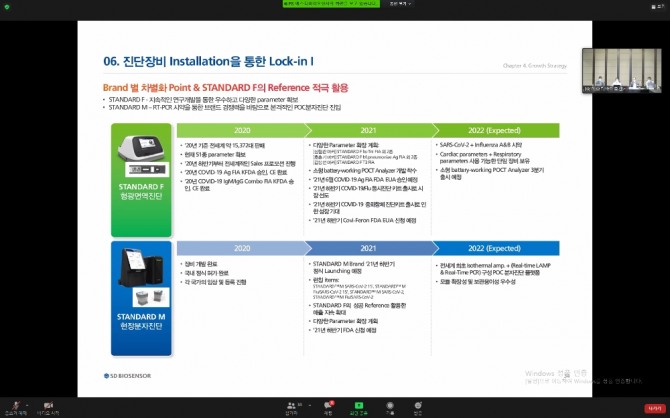Click the green 2022 (Expected) header

[x=495, y=130]
